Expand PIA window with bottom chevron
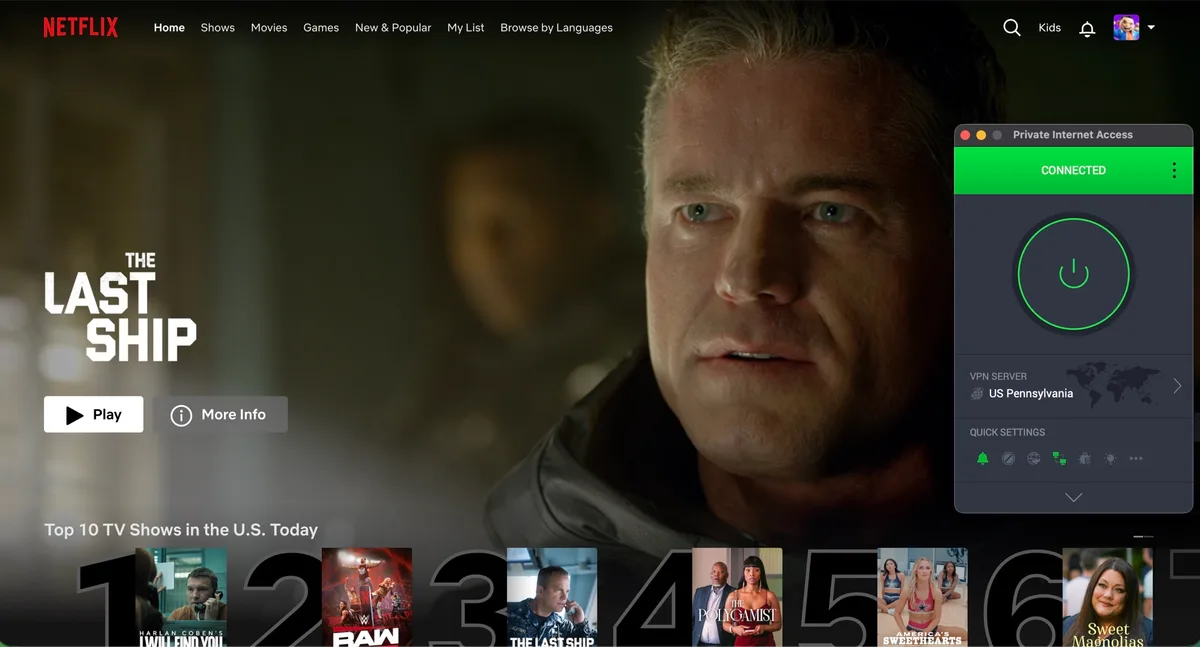Viewport: 1200px width, 647px height. tap(1074, 497)
